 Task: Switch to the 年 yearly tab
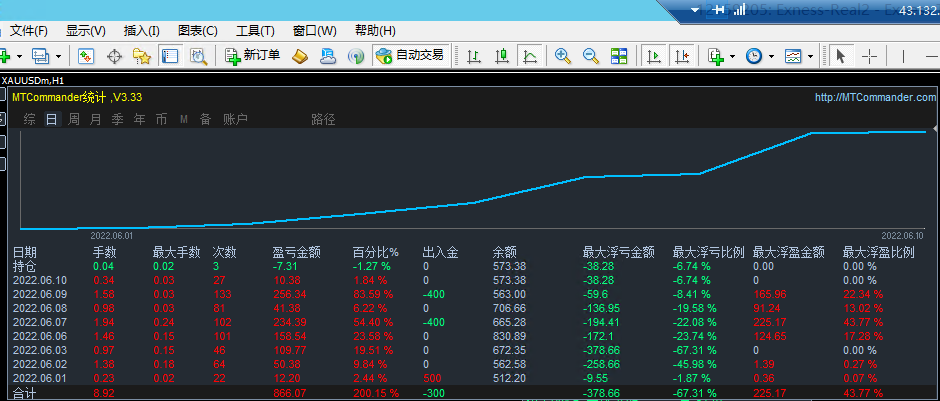[x=140, y=119]
